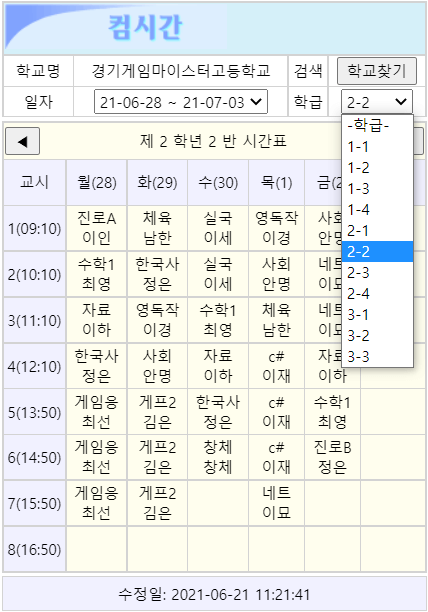
Task: Select the -학급- placeholder option
Action: click(377, 126)
